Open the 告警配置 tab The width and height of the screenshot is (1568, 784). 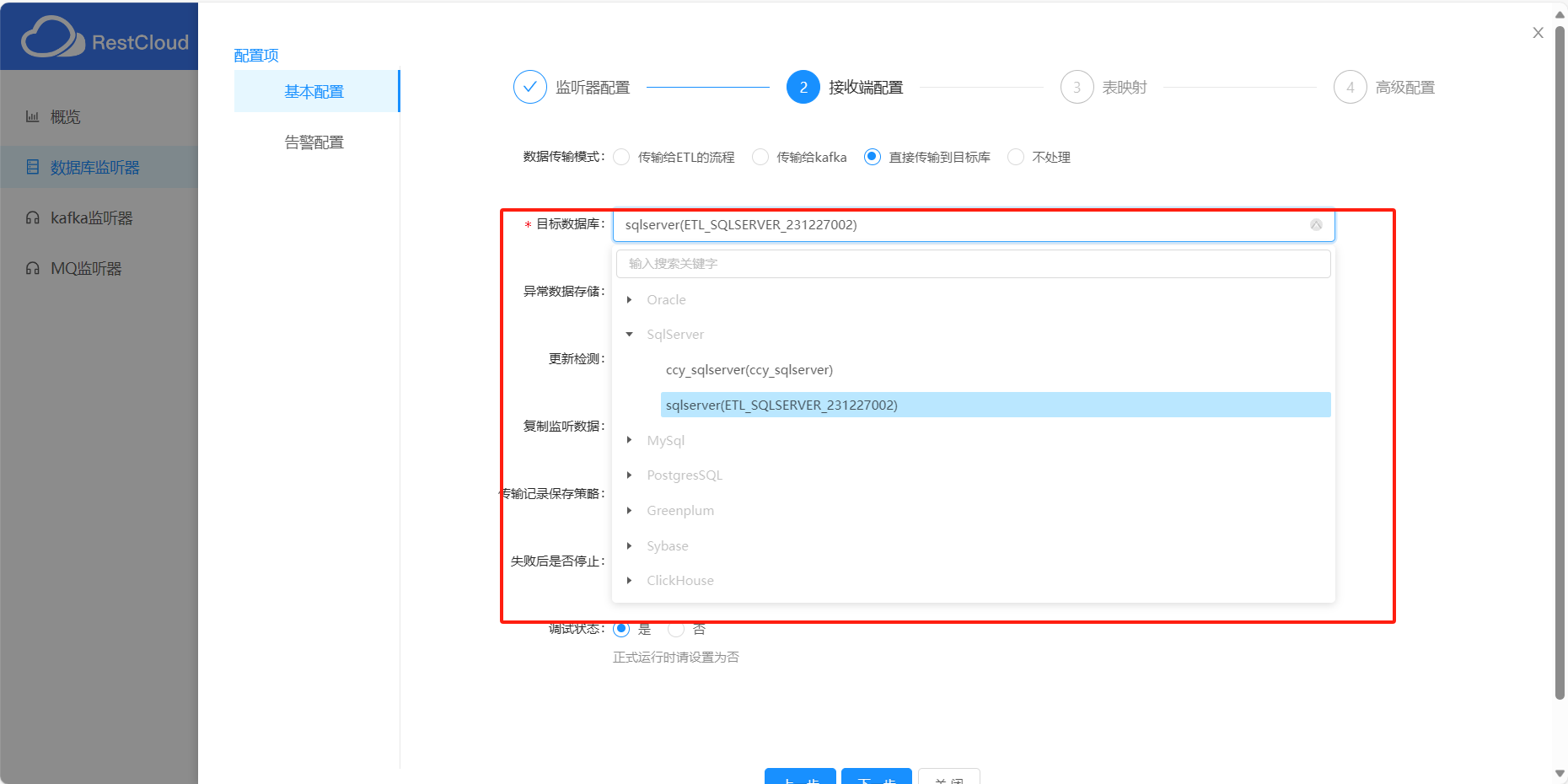[315, 142]
